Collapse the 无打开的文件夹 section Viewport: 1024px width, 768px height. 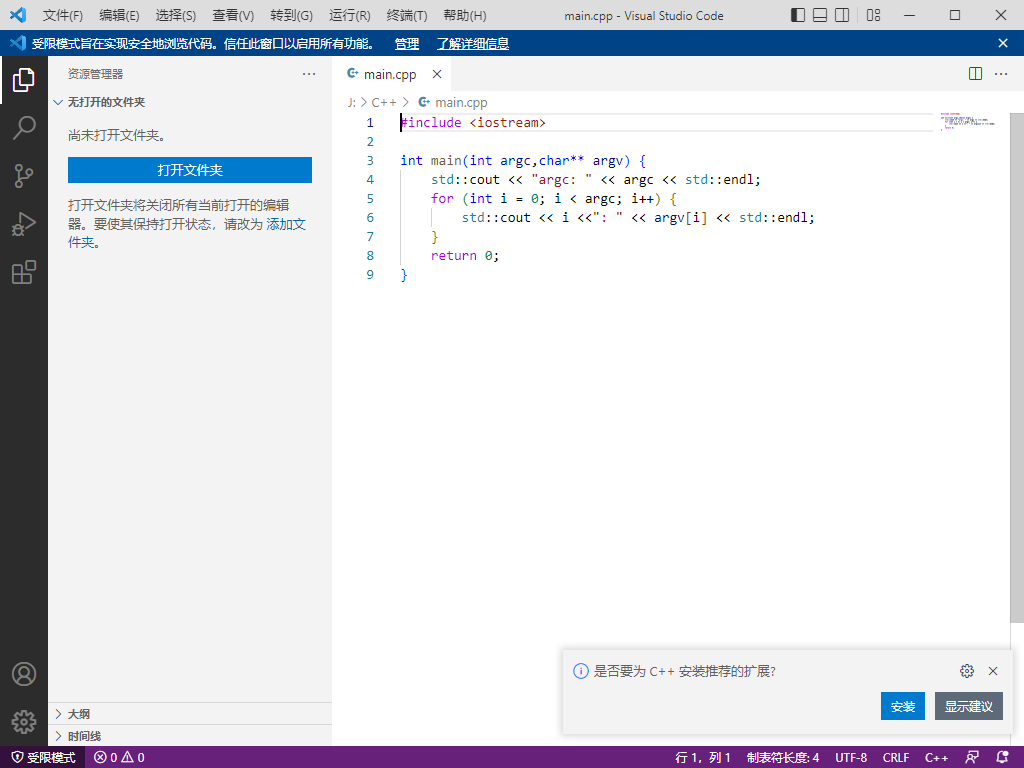point(106,102)
